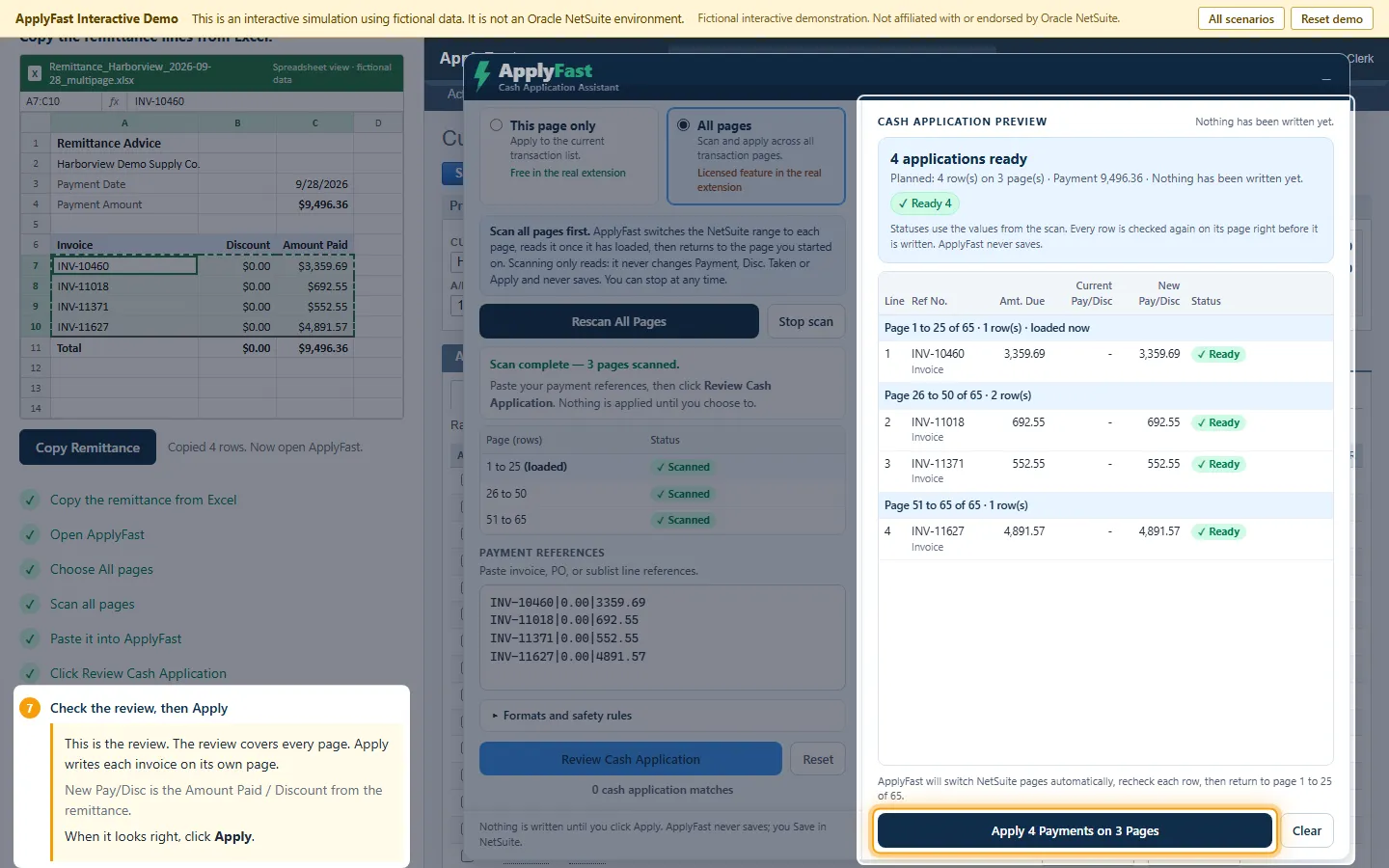Click the cell reference box A7:C10
Screen dimensions: 1389x868
tap(60, 101)
